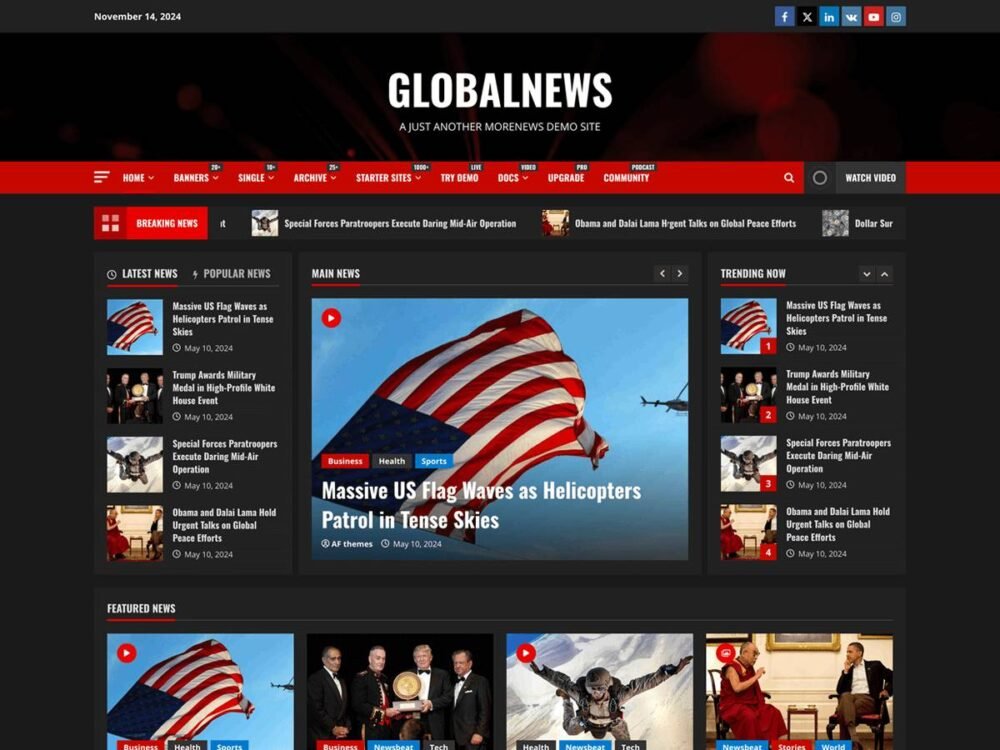Open the Instagram social icon
Image resolution: width=1000 pixels, height=750 pixels.
coord(896,17)
